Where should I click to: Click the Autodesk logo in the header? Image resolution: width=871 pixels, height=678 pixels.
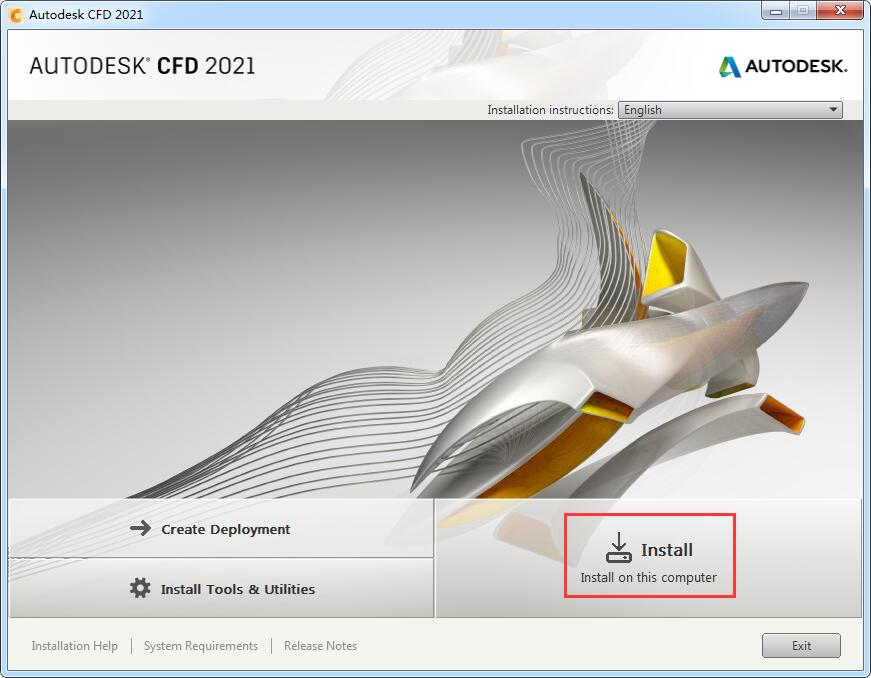coord(783,67)
